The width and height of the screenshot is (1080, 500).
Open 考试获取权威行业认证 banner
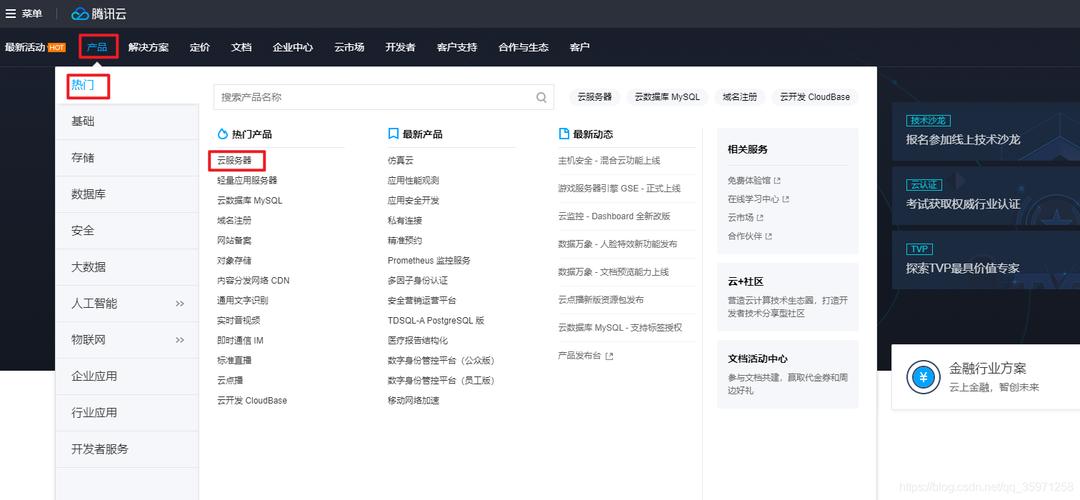(986, 196)
